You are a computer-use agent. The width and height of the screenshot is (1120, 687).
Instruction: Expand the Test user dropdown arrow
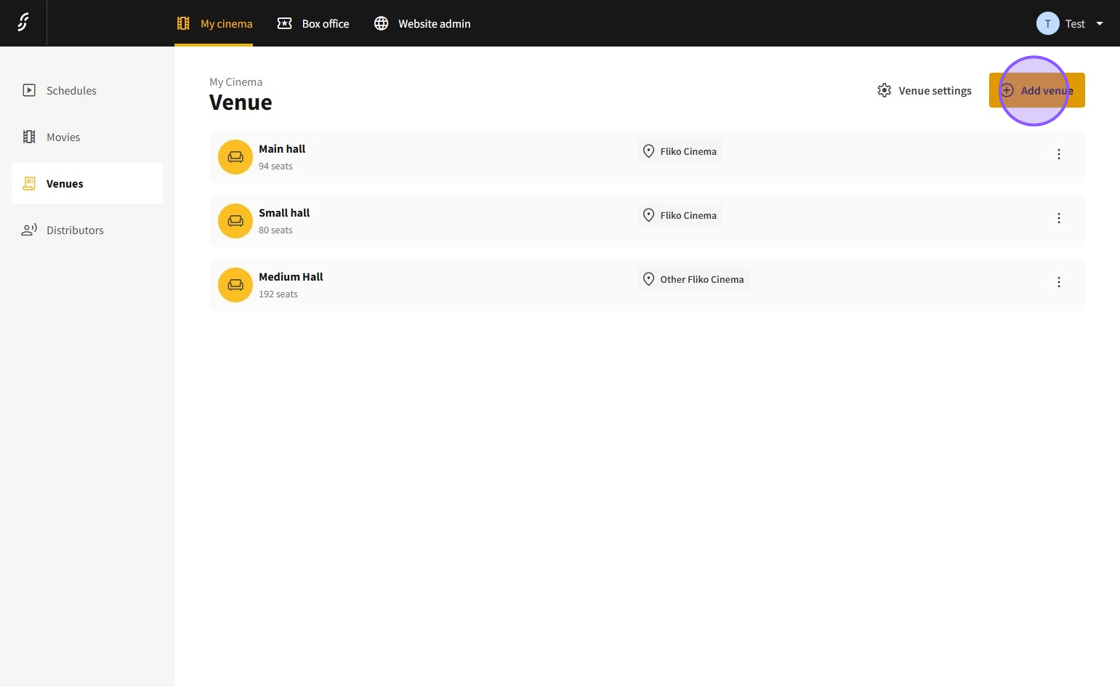pos(1099,23)
